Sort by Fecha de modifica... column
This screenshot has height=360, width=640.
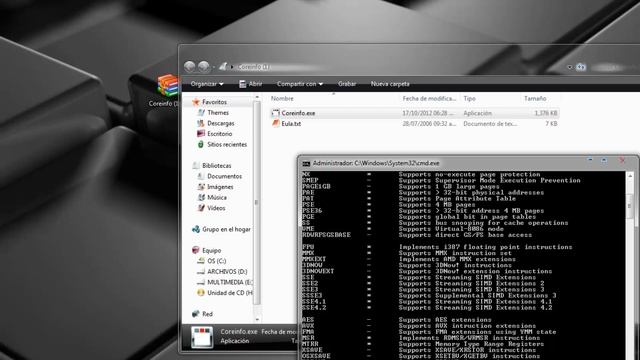point(429,99)
